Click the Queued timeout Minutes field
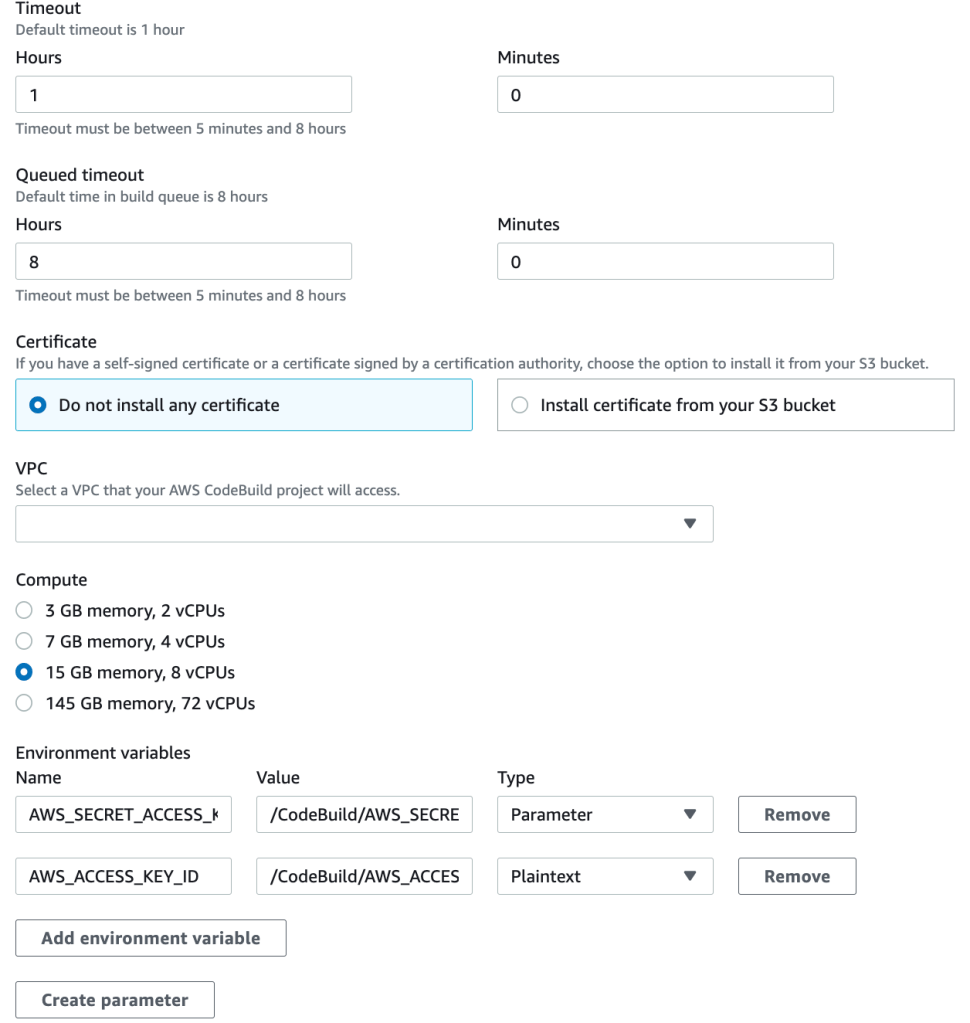The width and height of the screenshot is (970, 1023). [665, 262]
